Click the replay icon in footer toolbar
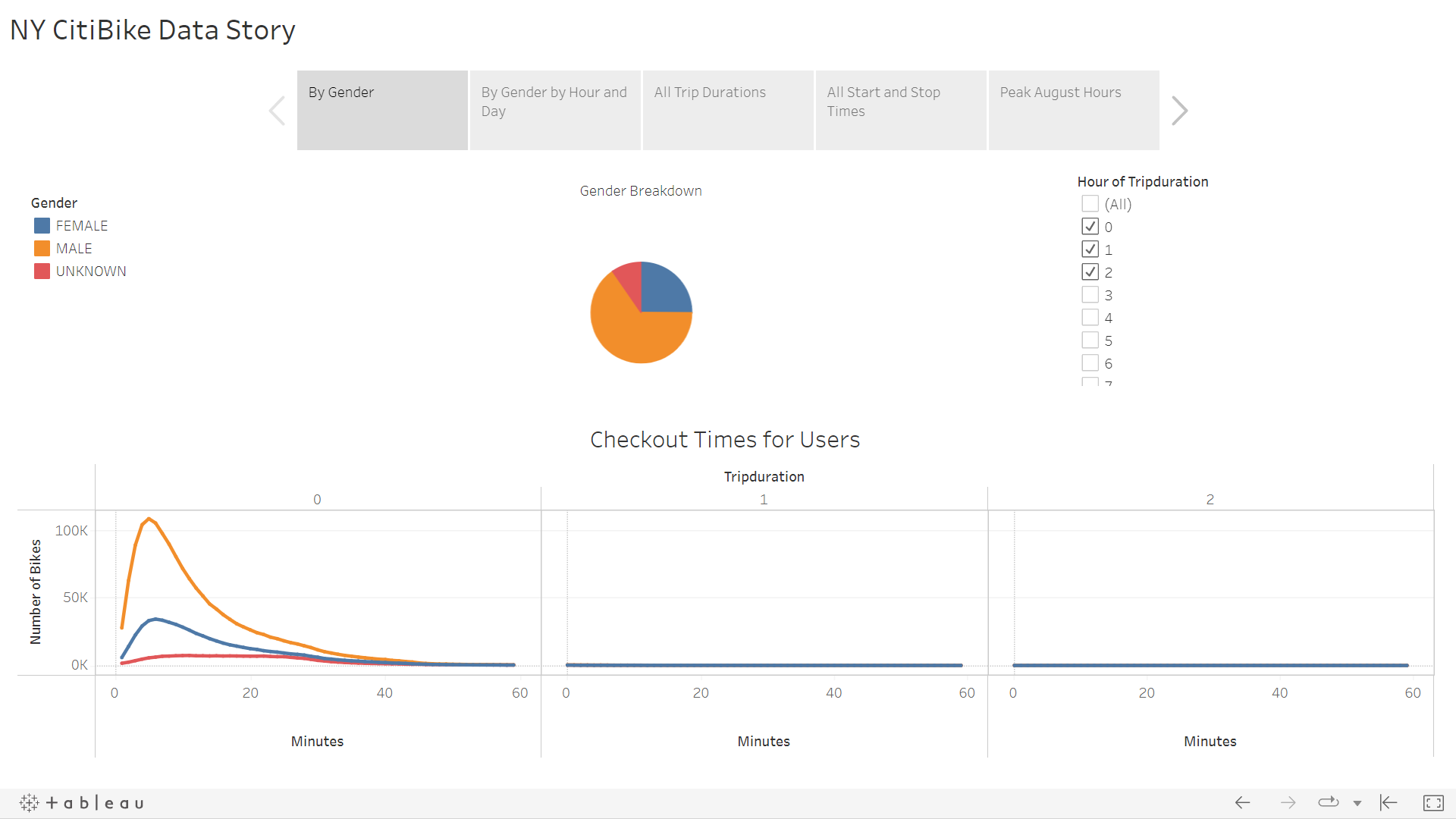 1329,802
